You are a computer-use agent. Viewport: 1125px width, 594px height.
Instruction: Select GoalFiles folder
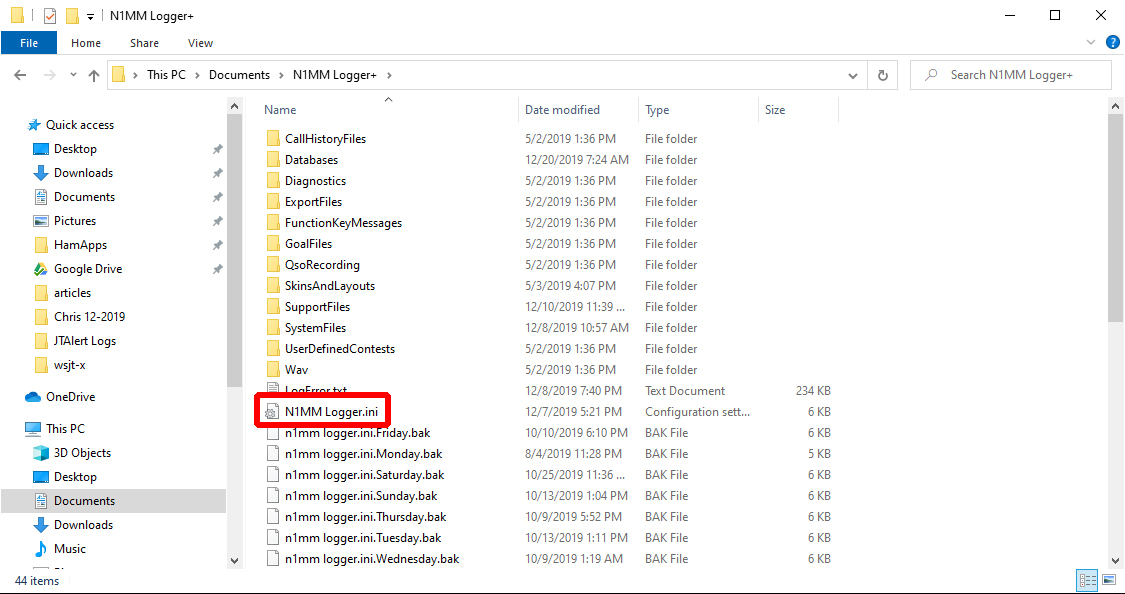click(x=309, y=244)
